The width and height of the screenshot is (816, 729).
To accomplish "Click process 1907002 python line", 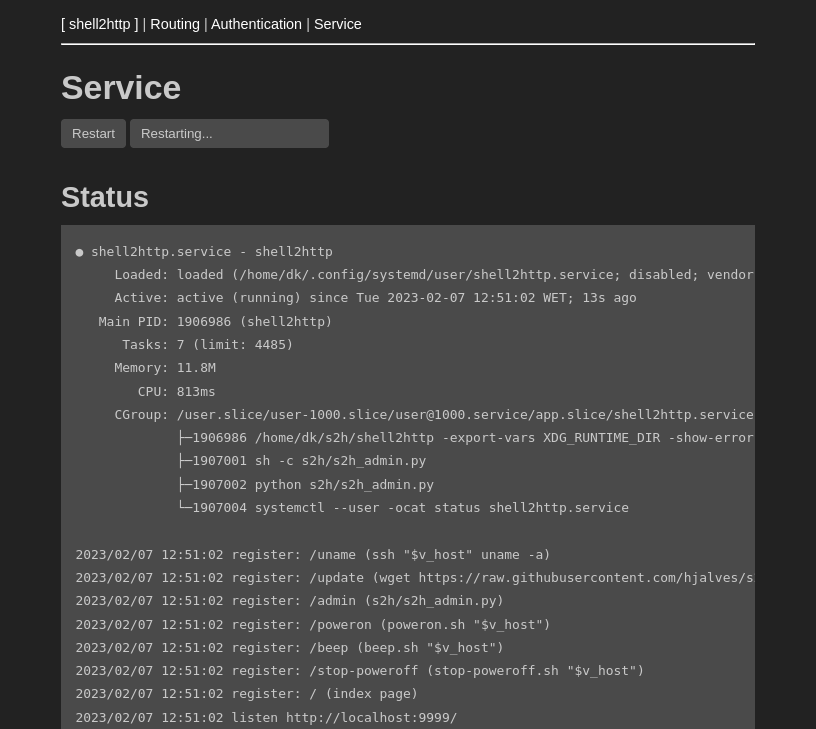I will (x=305, y=485).
